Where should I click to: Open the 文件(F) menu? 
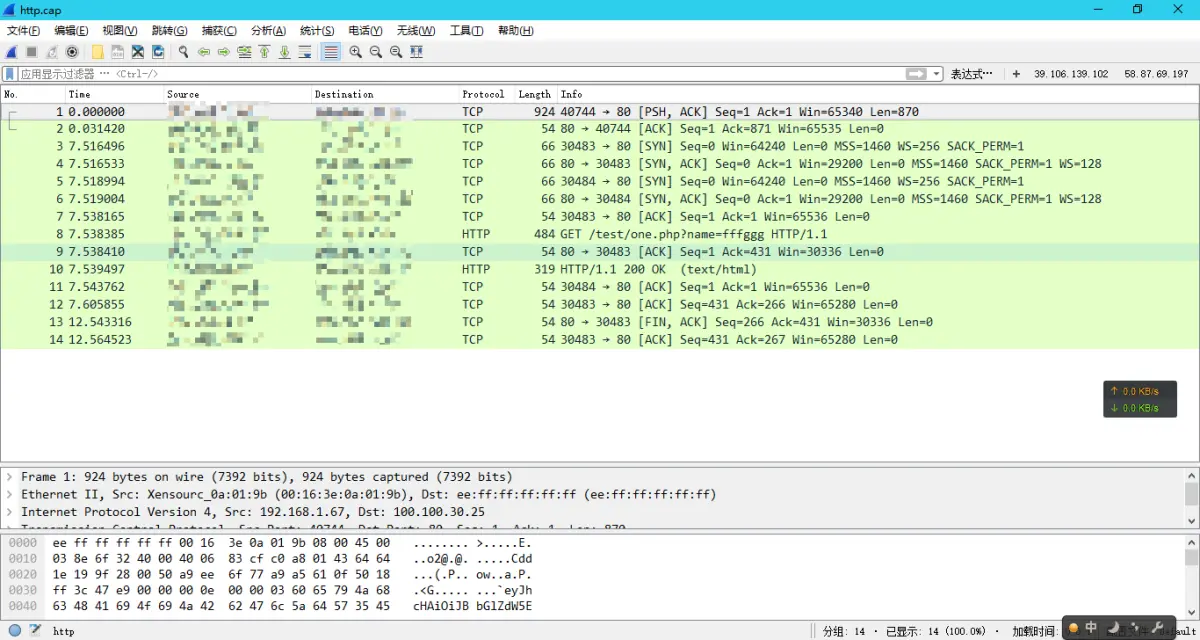pyautogui.click(x=23, y=31)
